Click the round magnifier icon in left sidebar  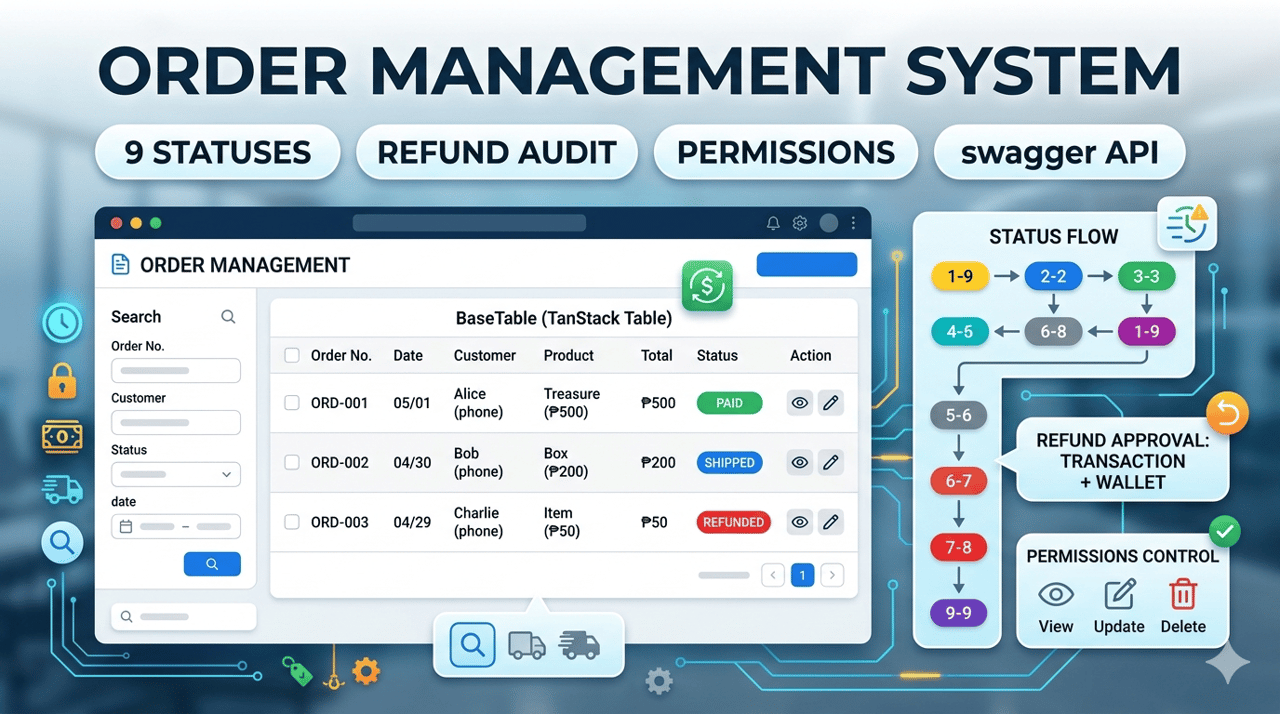62,544
